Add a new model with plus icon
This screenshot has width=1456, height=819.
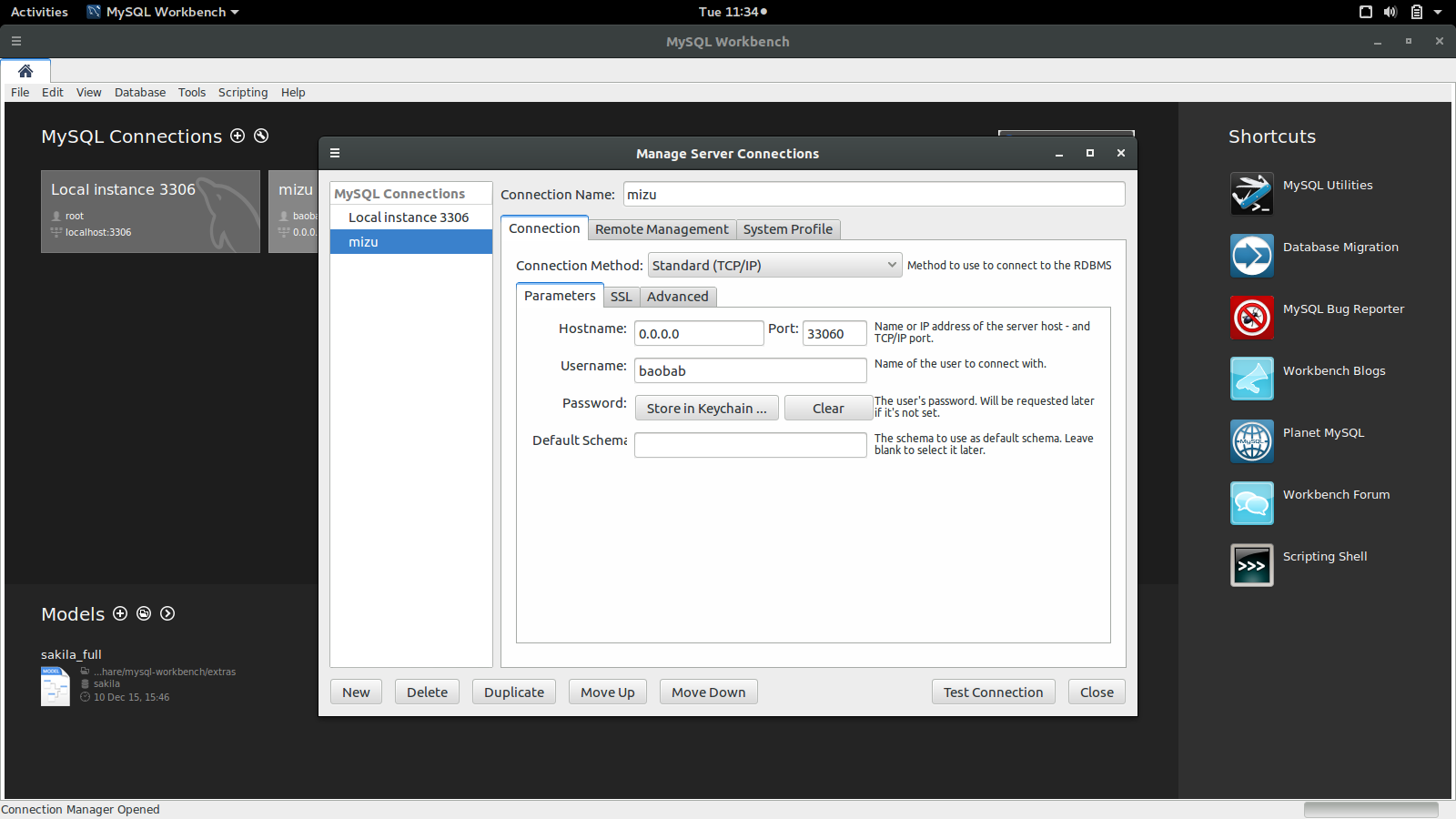tap(120, 613)
